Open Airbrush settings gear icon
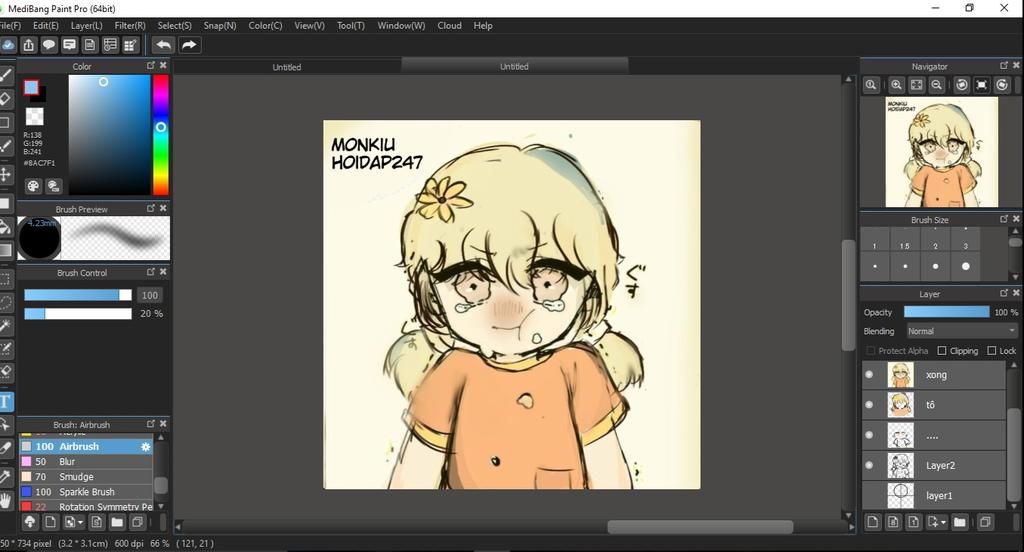 coord(146,447)
